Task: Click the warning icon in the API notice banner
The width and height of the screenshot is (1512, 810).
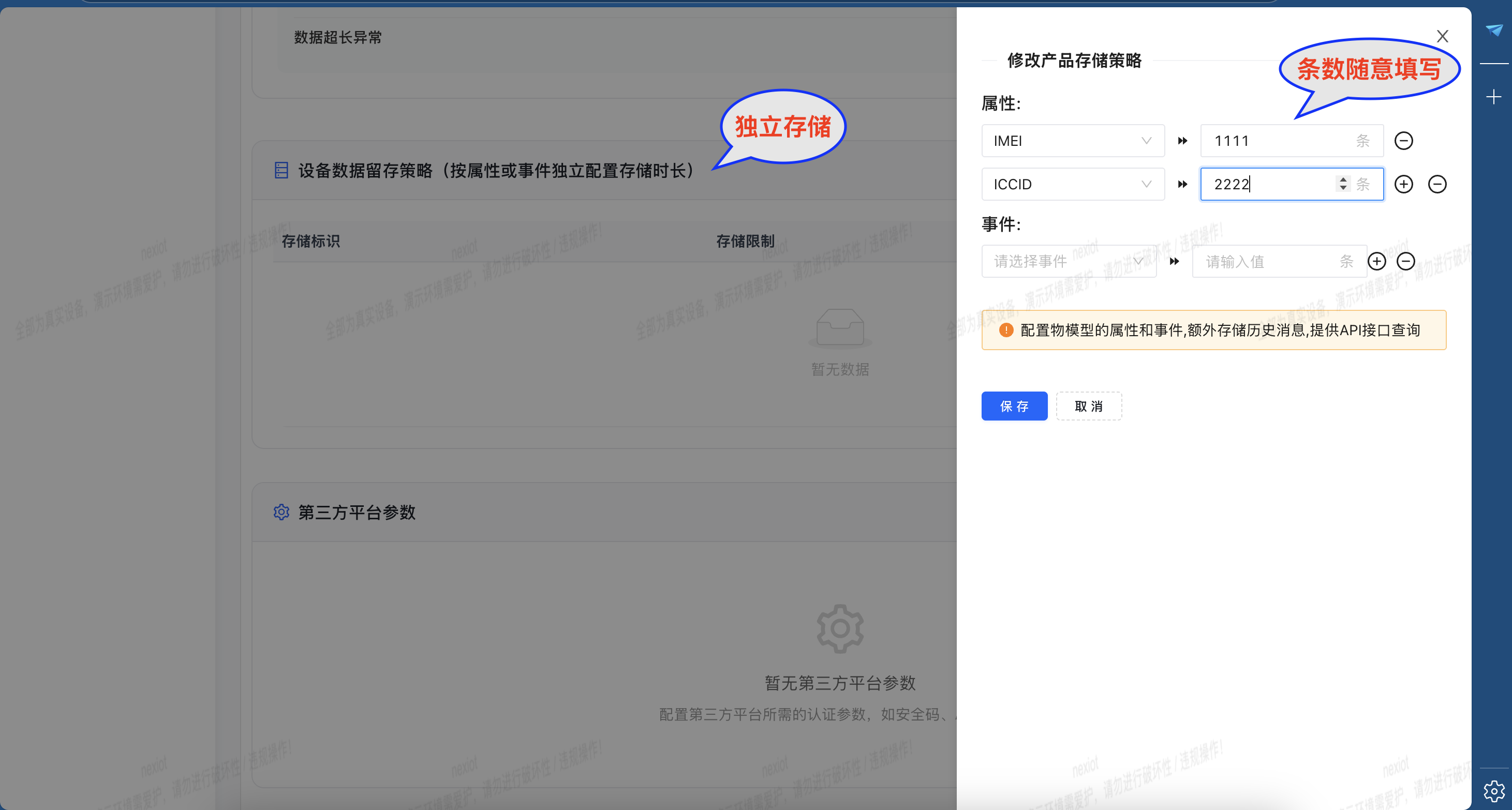Action: click(x=1006, y=329)
